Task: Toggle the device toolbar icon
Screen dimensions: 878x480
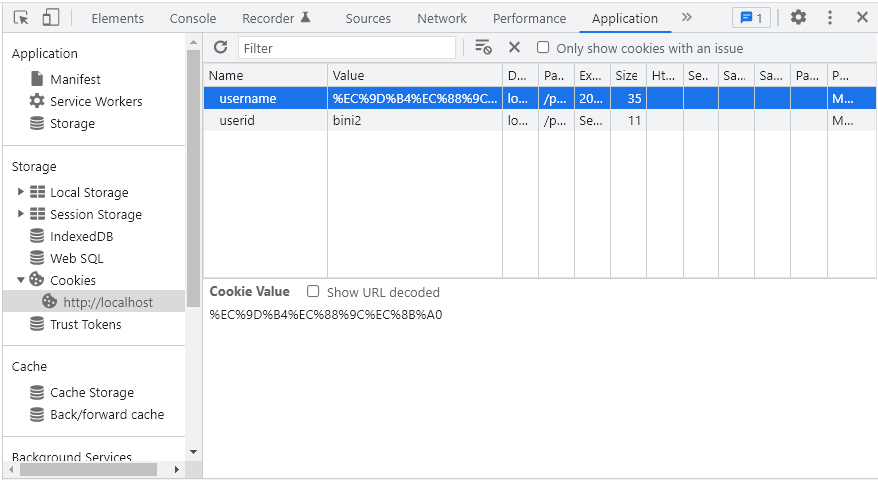Action: pyautogui.click(x=50, y=18)
